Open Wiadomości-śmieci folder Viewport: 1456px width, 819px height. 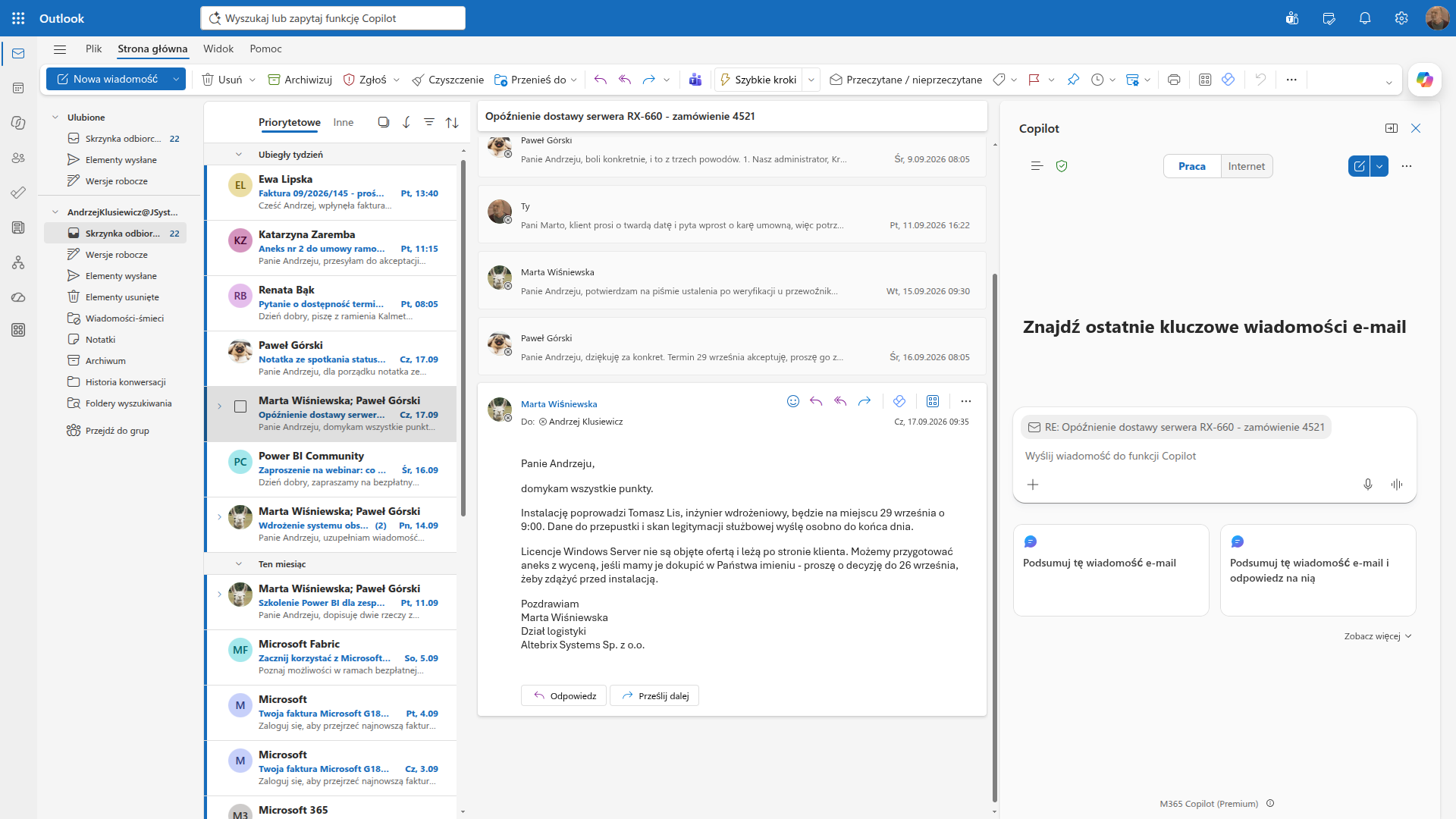tap(116, 318)
